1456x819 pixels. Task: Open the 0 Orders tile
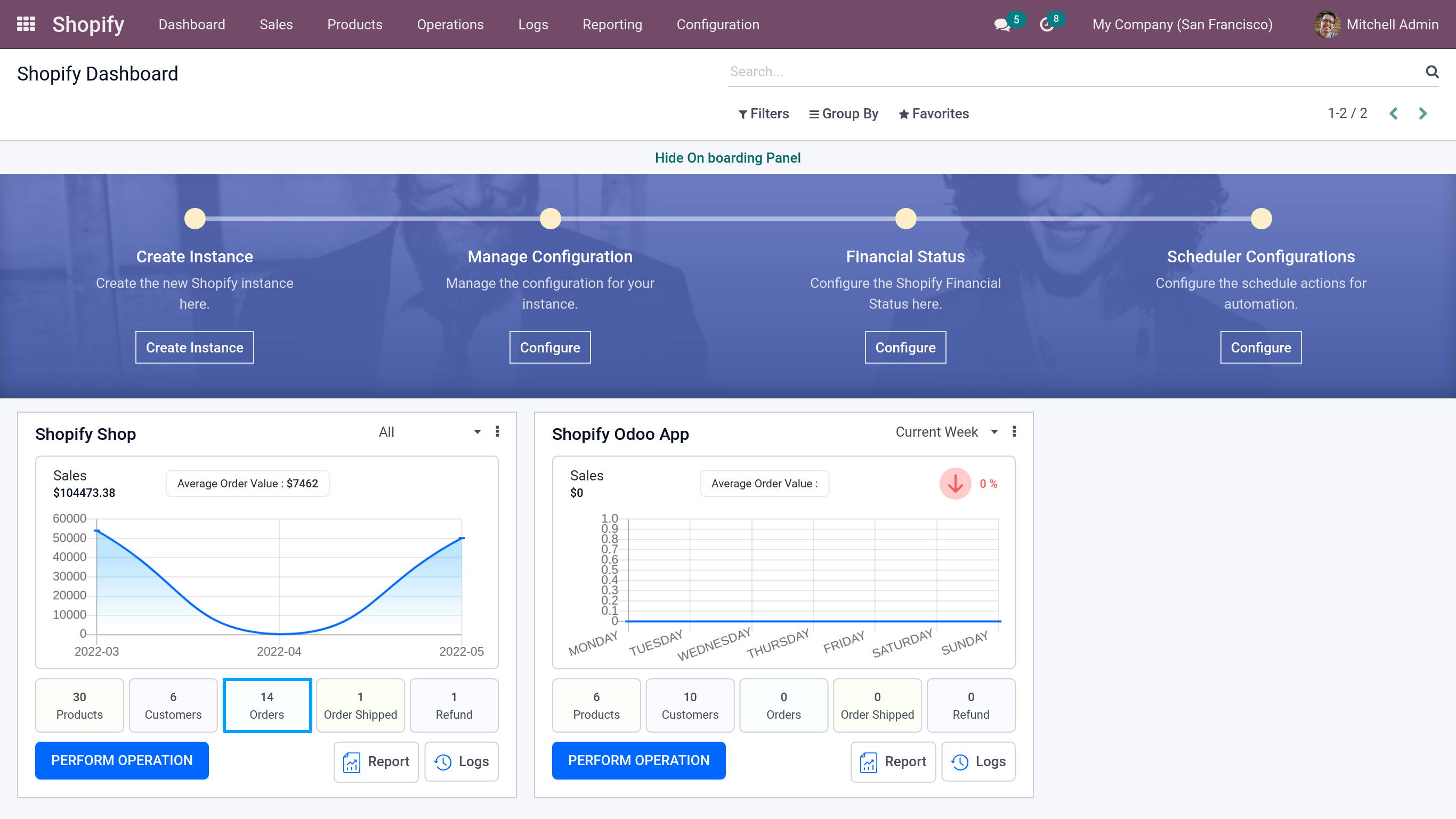(x=783, y=705)
